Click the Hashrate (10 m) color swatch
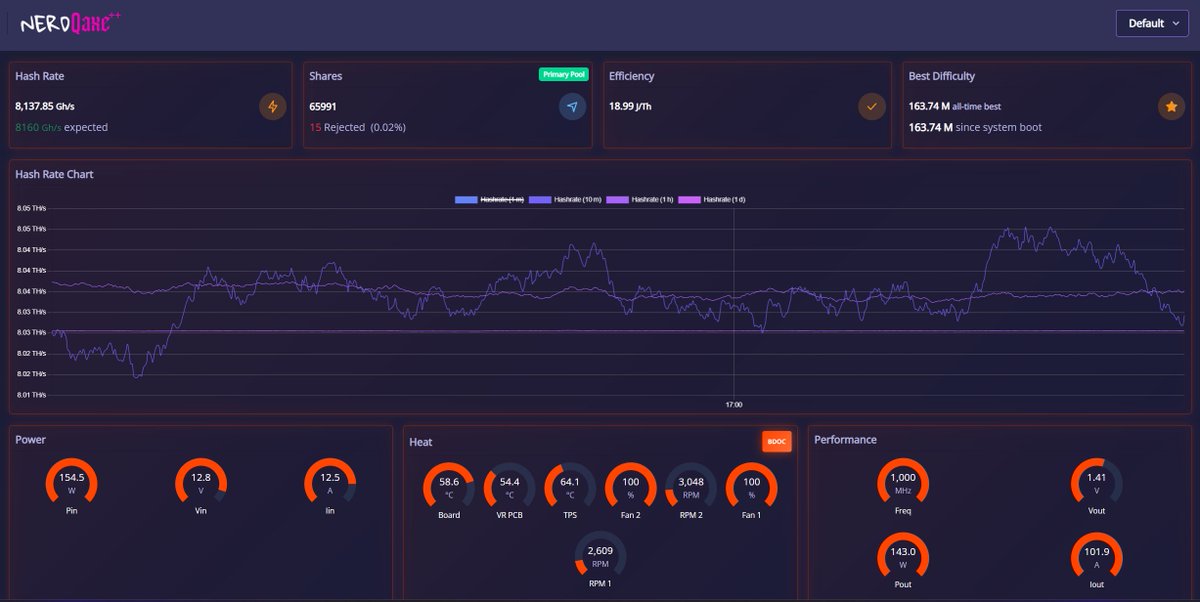The width and height of the screenshot is (1200, 602). coord(540,200)
